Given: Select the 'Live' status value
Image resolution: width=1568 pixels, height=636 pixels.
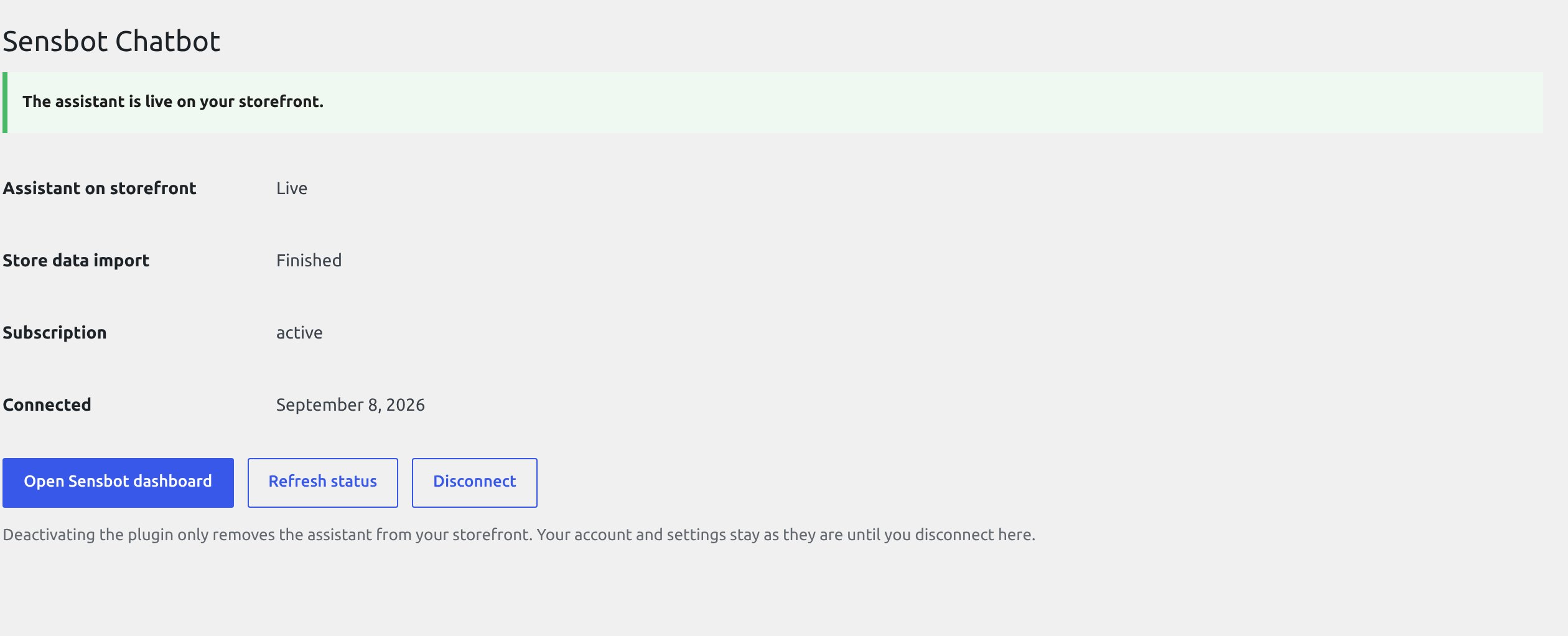Looking at the screenshot, I should click(x=292, y=188).
